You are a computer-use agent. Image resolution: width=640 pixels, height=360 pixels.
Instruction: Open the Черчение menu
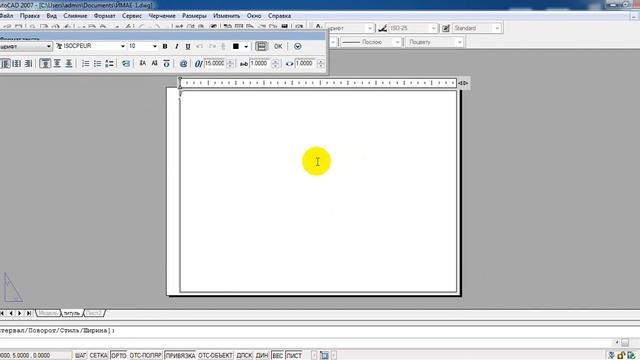click(162, 16)
